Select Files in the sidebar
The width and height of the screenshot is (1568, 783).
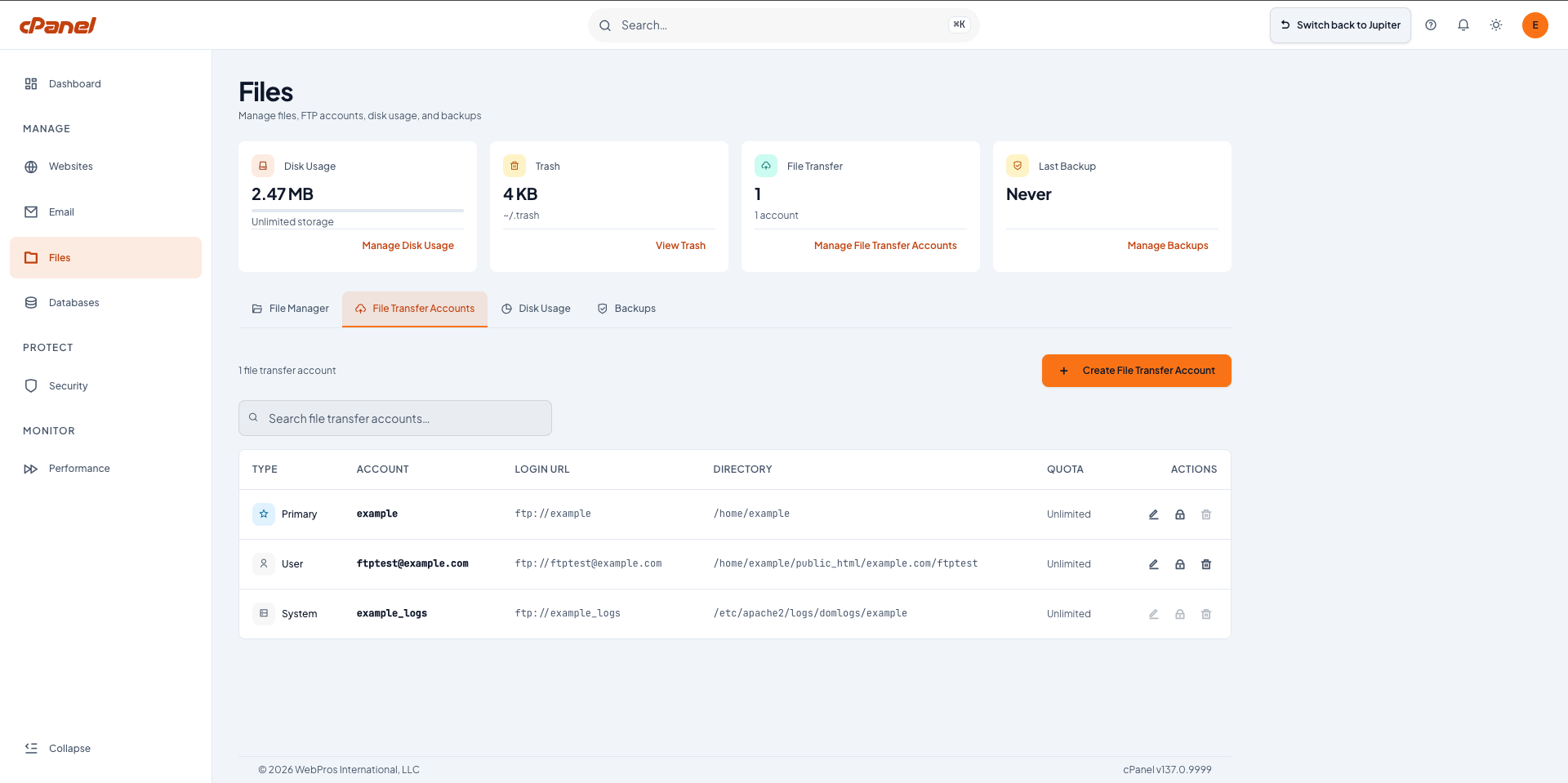click(105, 258)
